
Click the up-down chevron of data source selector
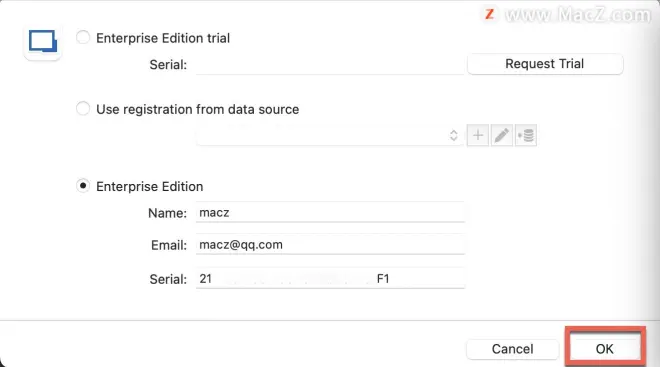tap(453, 136)
